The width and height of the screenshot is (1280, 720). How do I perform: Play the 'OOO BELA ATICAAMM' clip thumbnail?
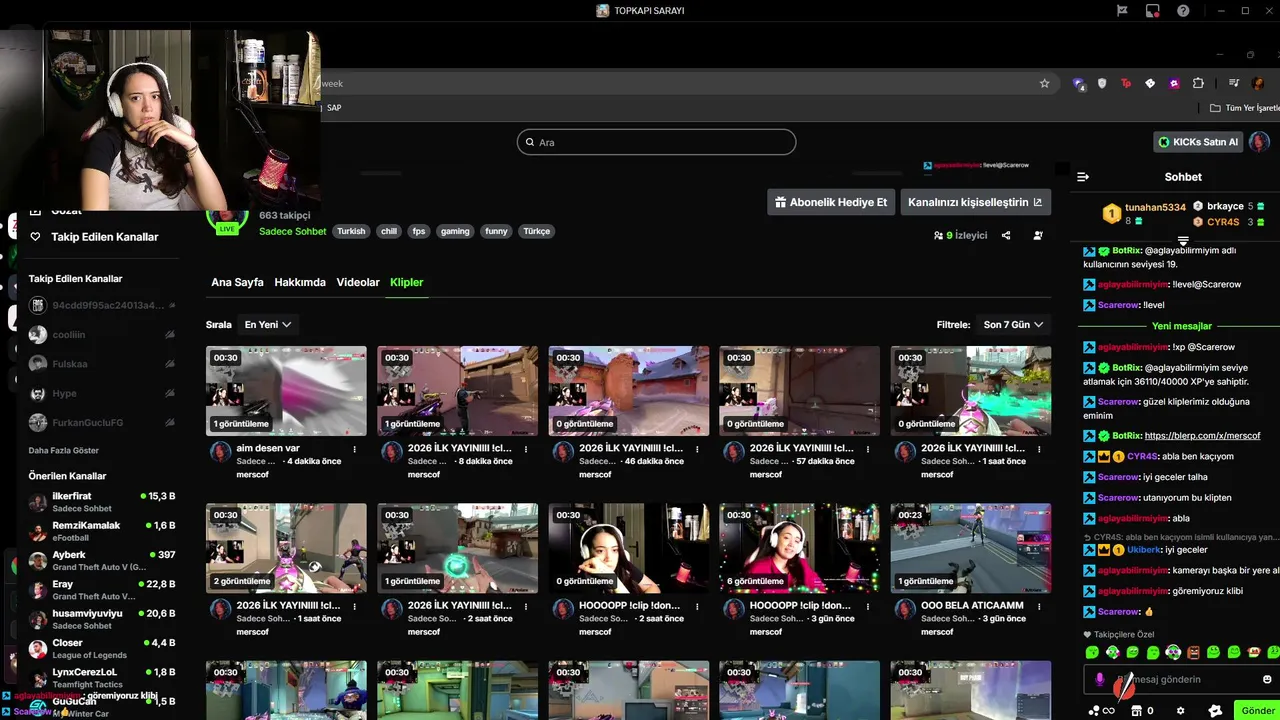click(970, 548)
